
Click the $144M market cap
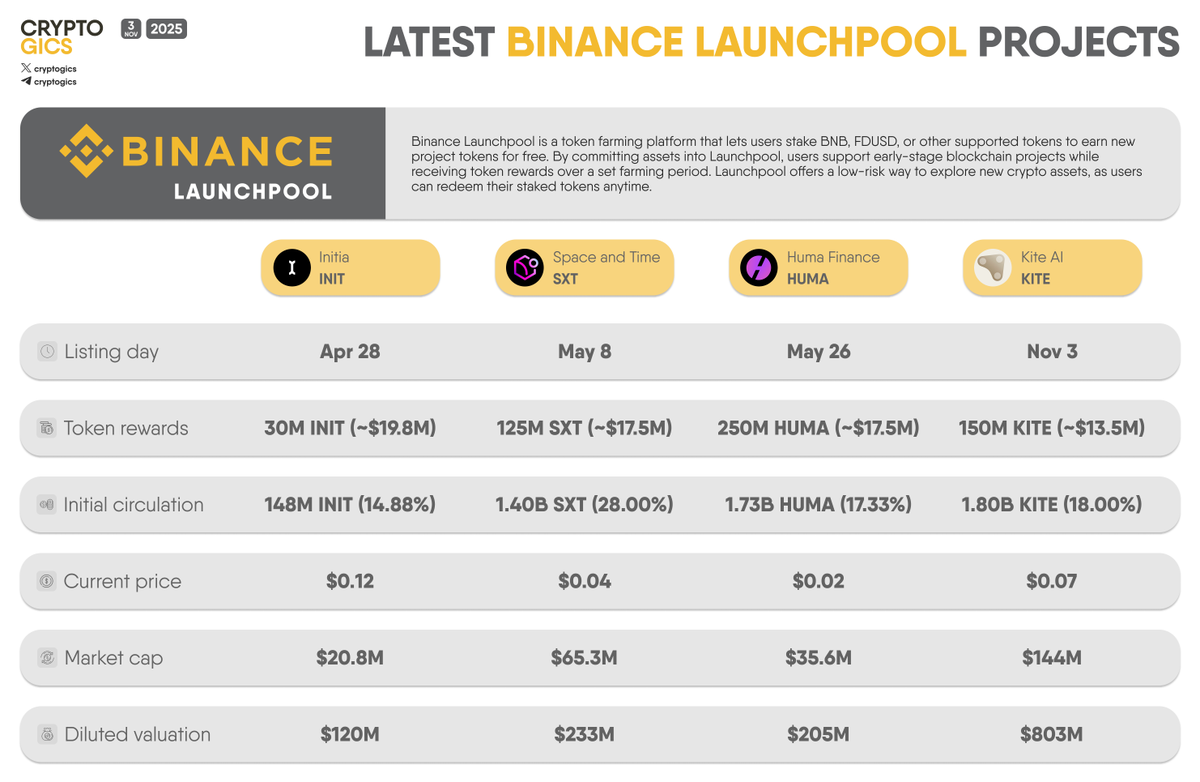pos(1052,658)
